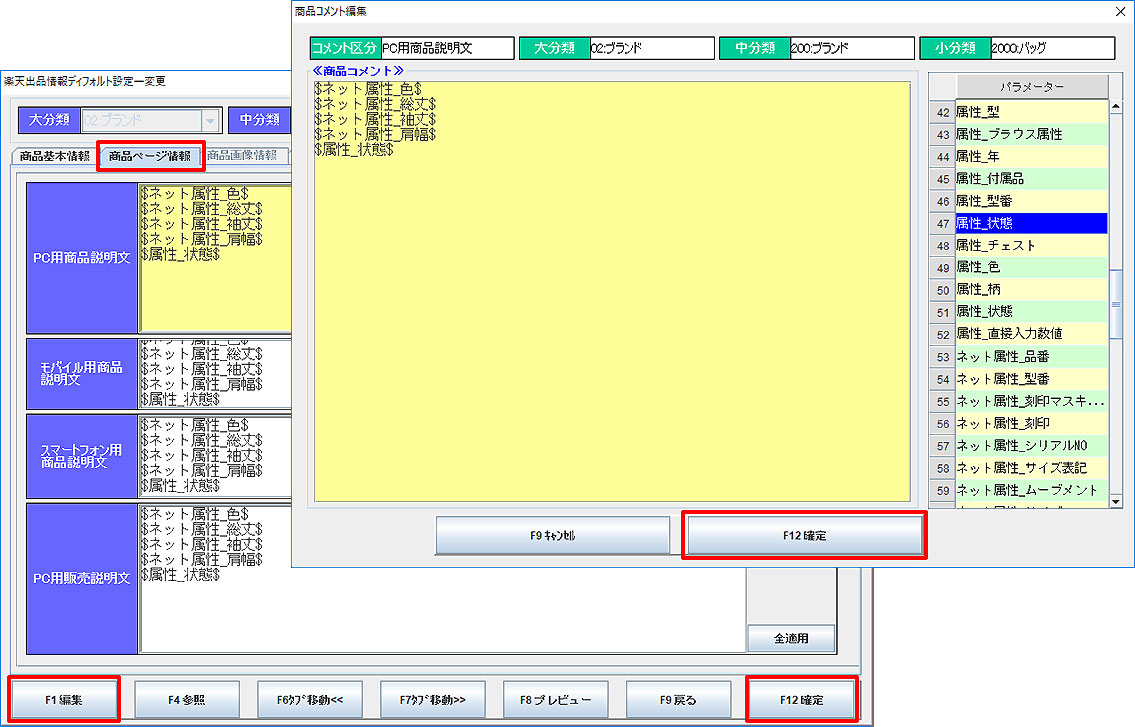Image resolution: width=1135 pixels, height=727 pixels.
Task: Choose parameter 53 ネット属性_品番
Action: tap(1030, 356)
